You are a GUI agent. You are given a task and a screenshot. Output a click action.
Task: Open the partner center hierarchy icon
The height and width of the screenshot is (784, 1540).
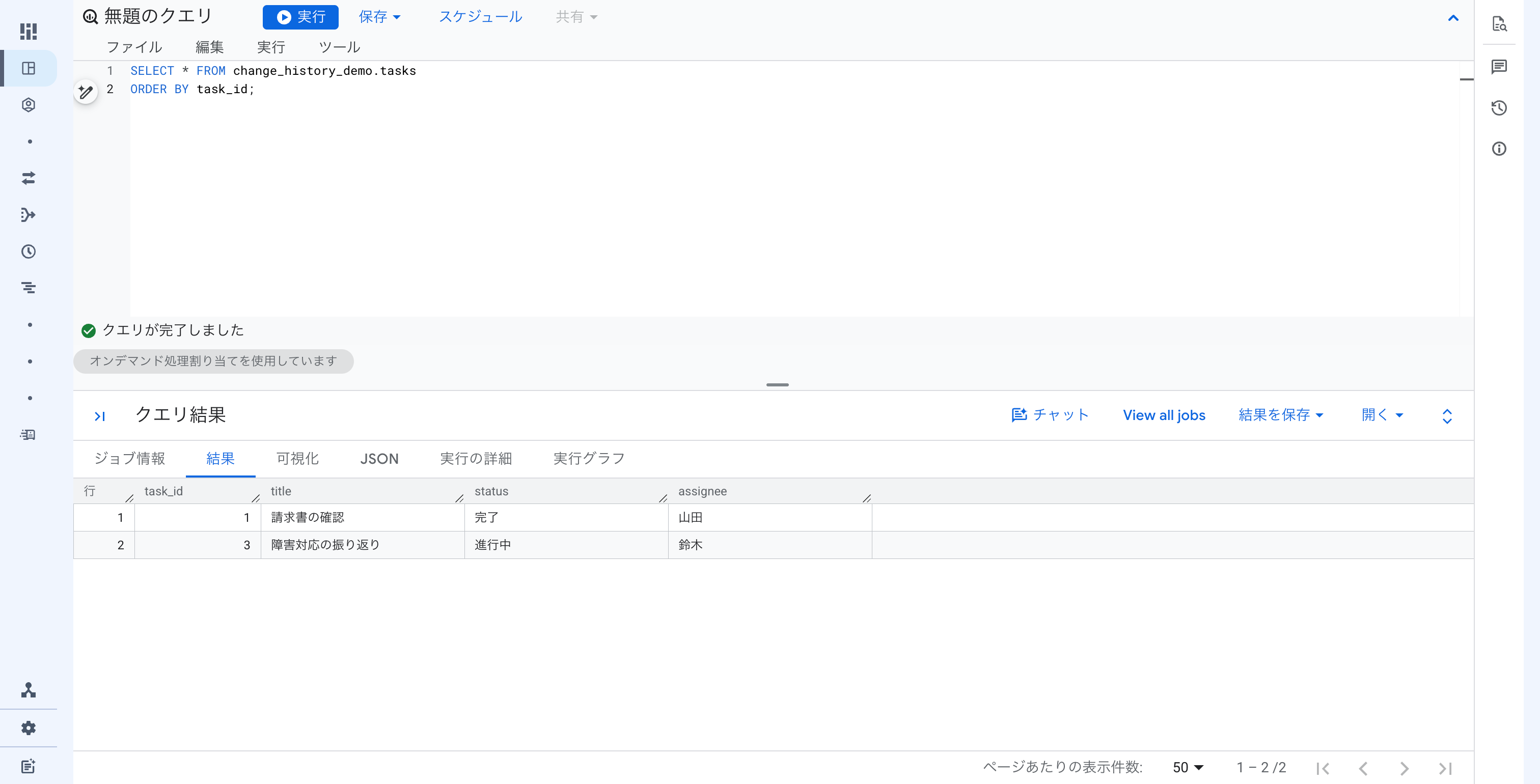click(x=28, y=690)
